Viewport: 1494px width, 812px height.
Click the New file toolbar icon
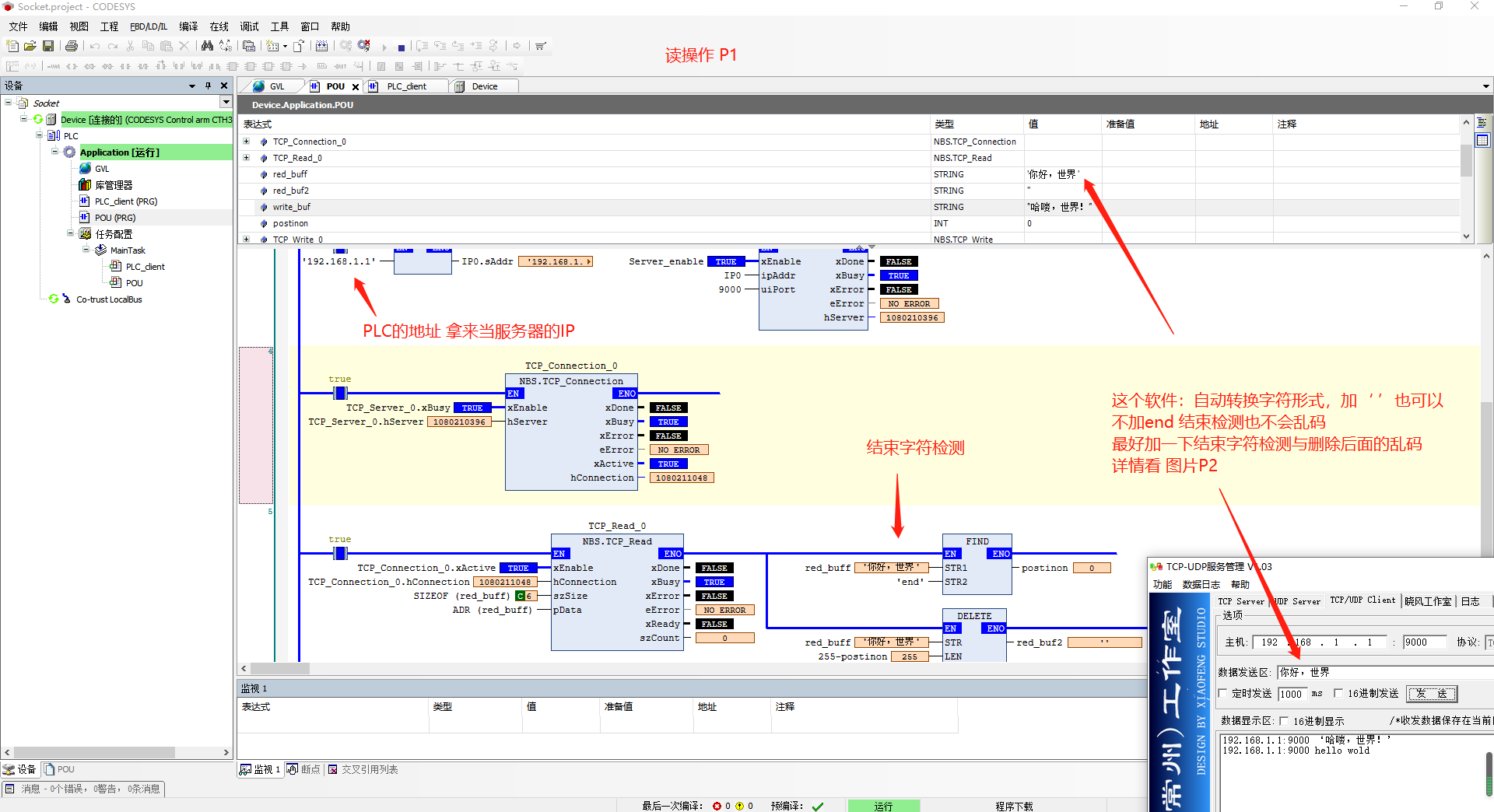coord(12,46)
